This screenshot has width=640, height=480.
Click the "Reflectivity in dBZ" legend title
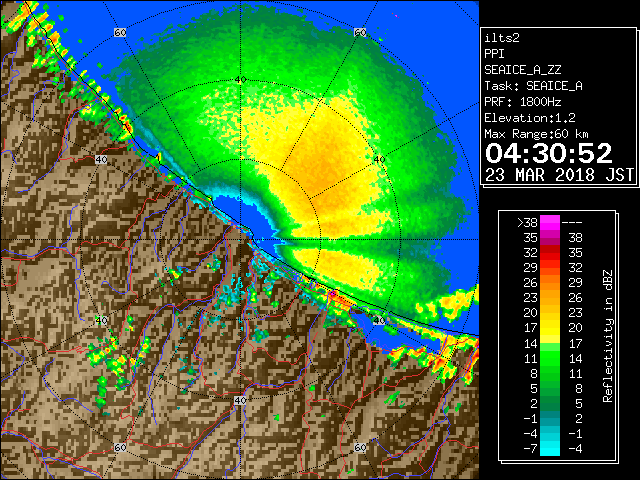[608, 336]
